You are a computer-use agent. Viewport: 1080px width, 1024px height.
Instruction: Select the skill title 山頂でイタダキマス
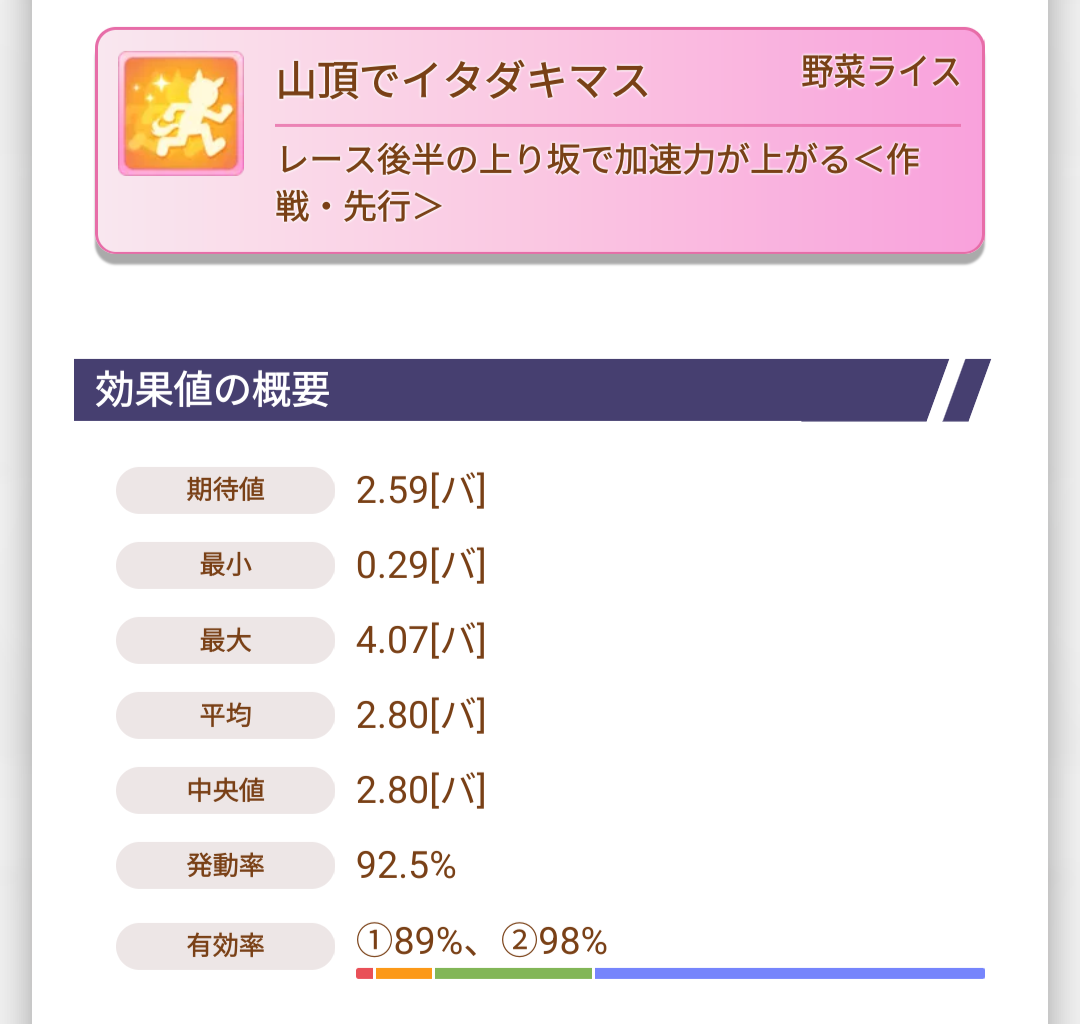(463, 81)
